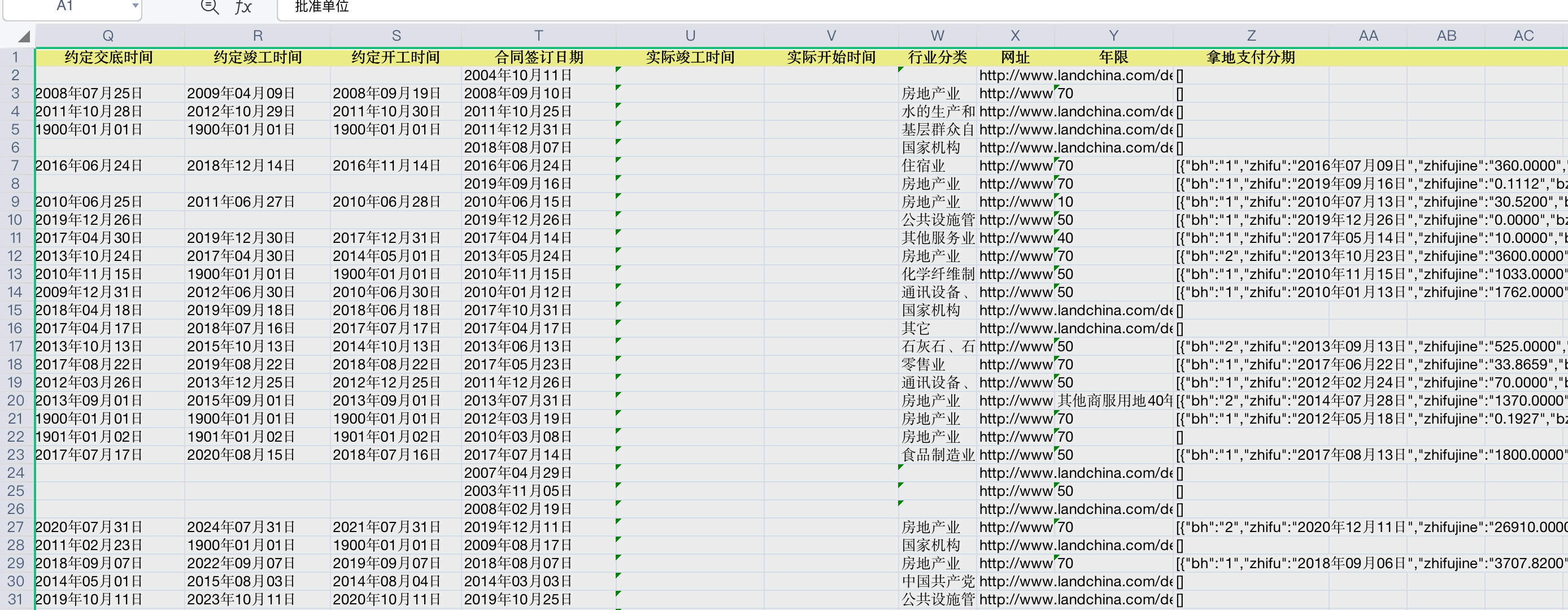
Task: Click the 行业分类 header cell
Action: 937,57
